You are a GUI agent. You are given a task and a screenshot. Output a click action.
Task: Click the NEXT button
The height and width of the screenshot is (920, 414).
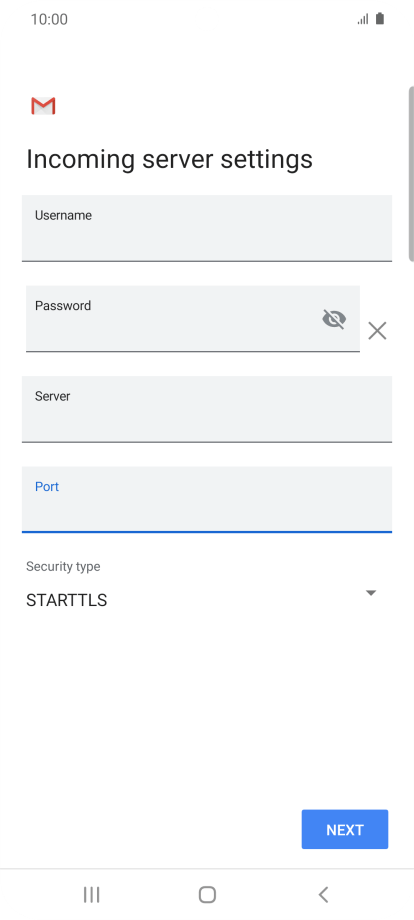[345, 830]
